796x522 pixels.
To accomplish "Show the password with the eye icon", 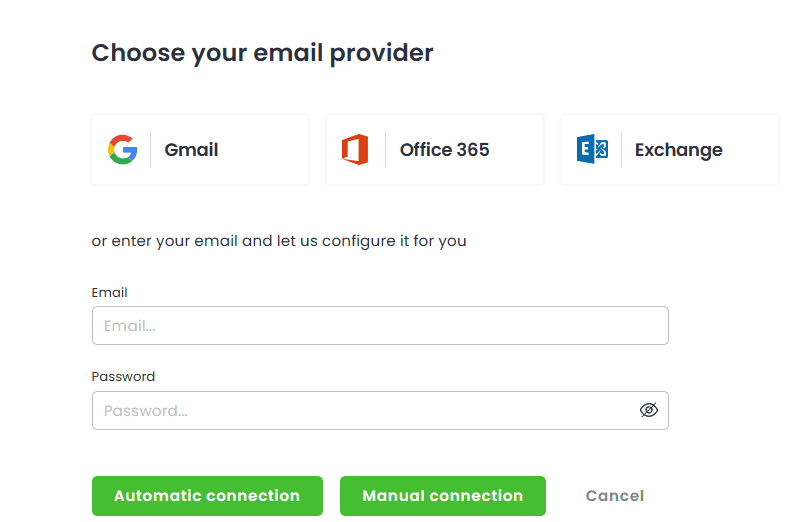I will point(648,410).
